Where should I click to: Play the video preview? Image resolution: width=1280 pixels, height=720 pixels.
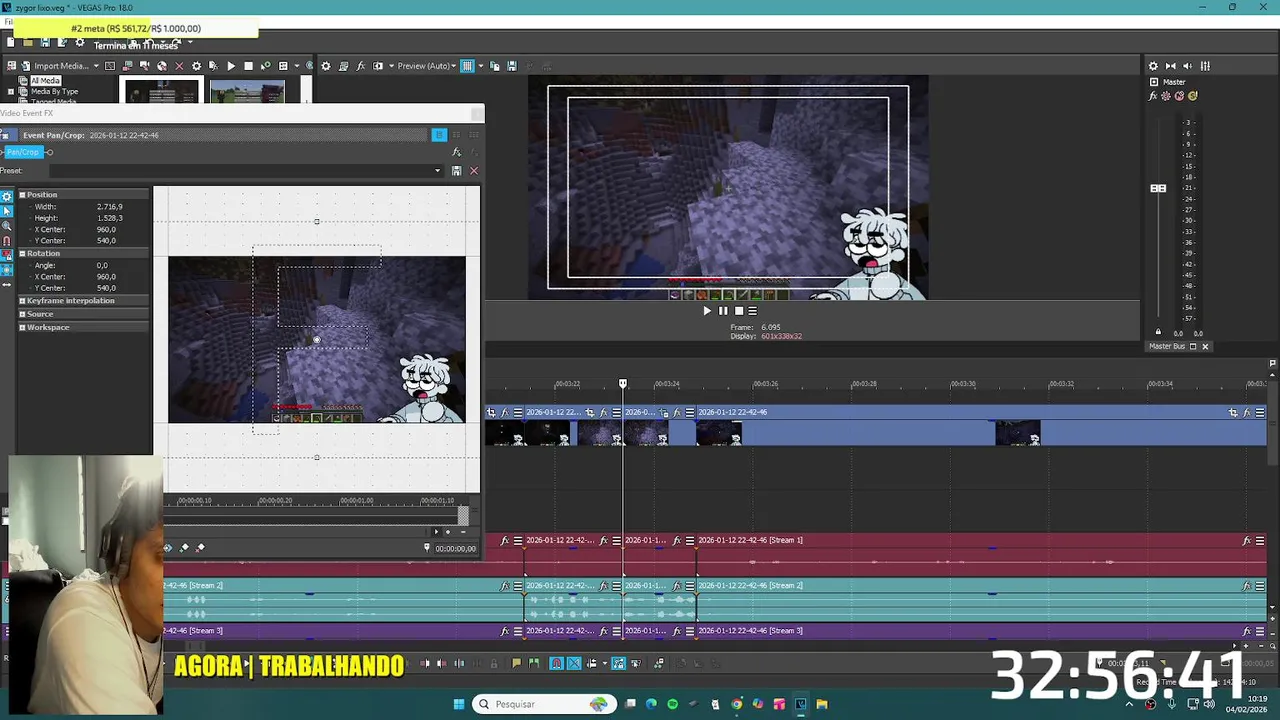point(707,311)
